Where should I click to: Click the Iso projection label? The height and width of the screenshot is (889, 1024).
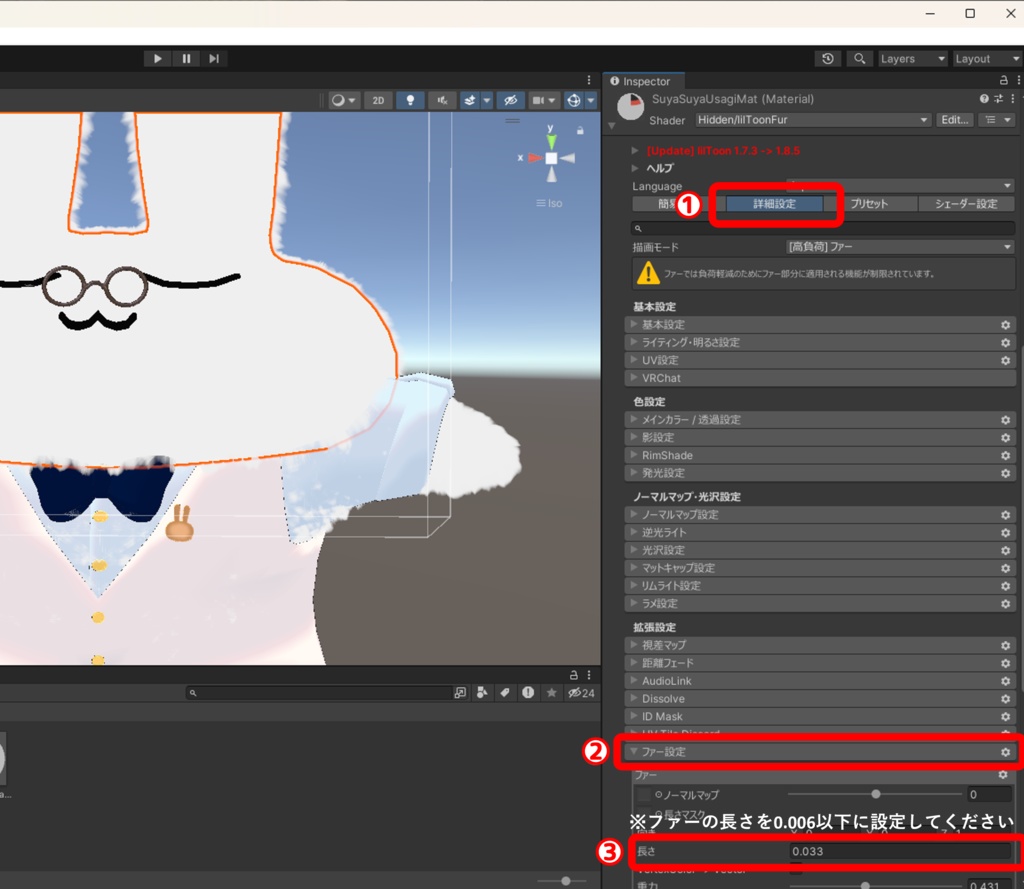549,203
